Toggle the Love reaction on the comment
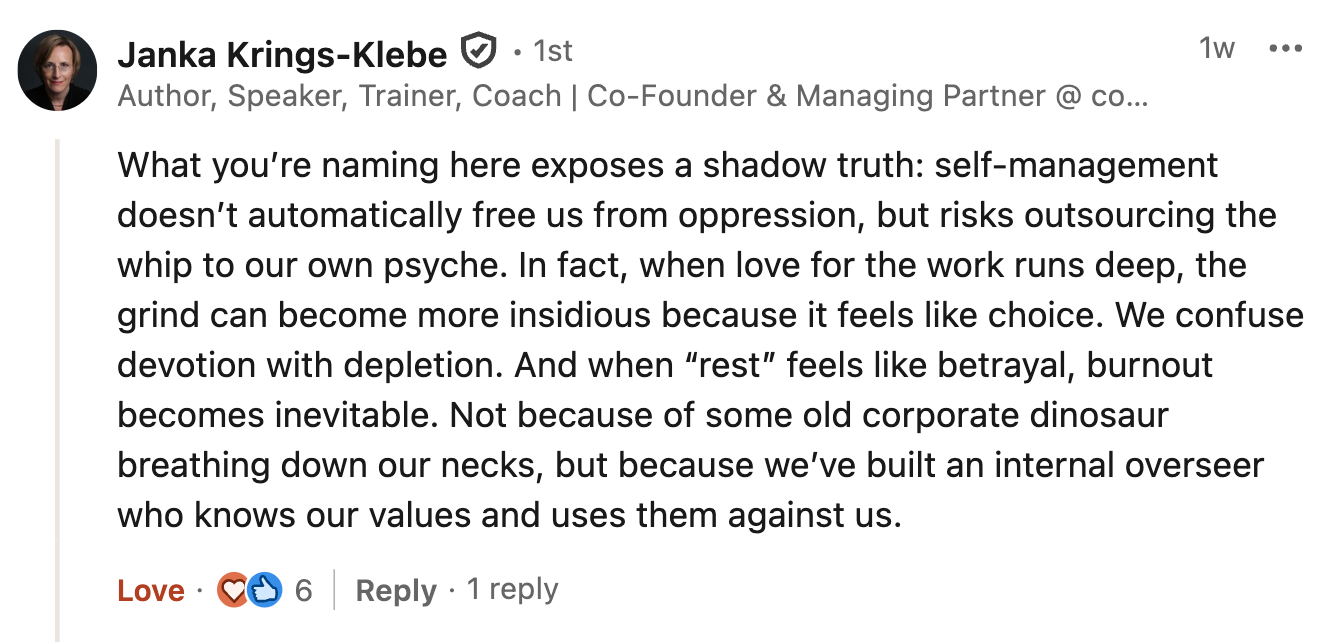 click(150, 591)
